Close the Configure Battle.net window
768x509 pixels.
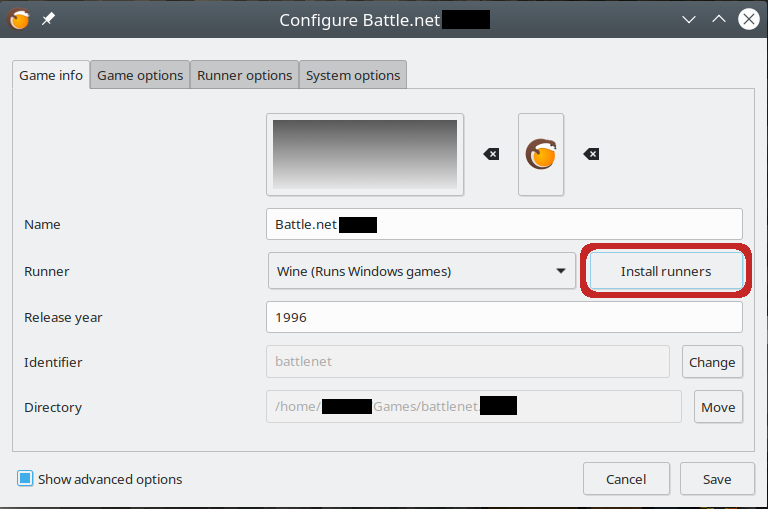pos(749,20)
